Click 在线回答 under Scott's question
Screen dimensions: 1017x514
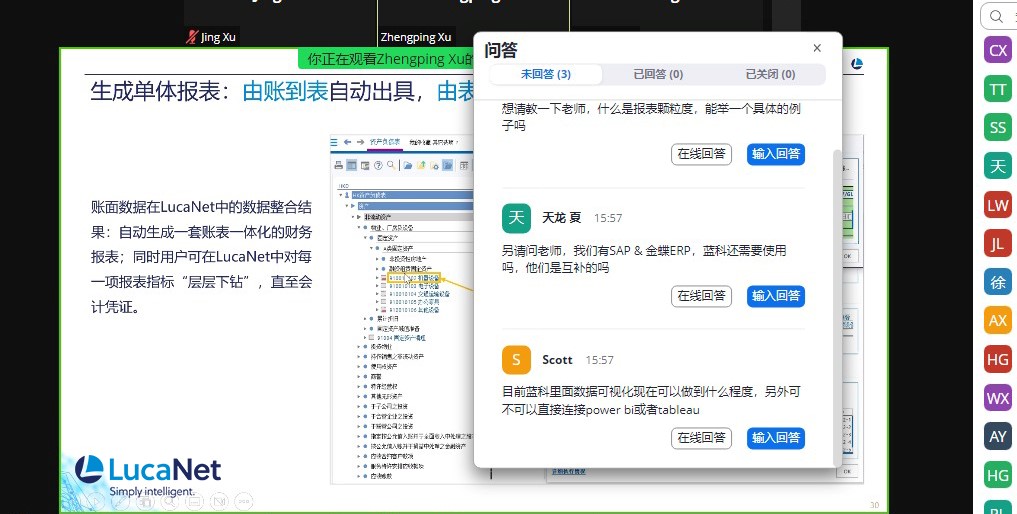701,438
